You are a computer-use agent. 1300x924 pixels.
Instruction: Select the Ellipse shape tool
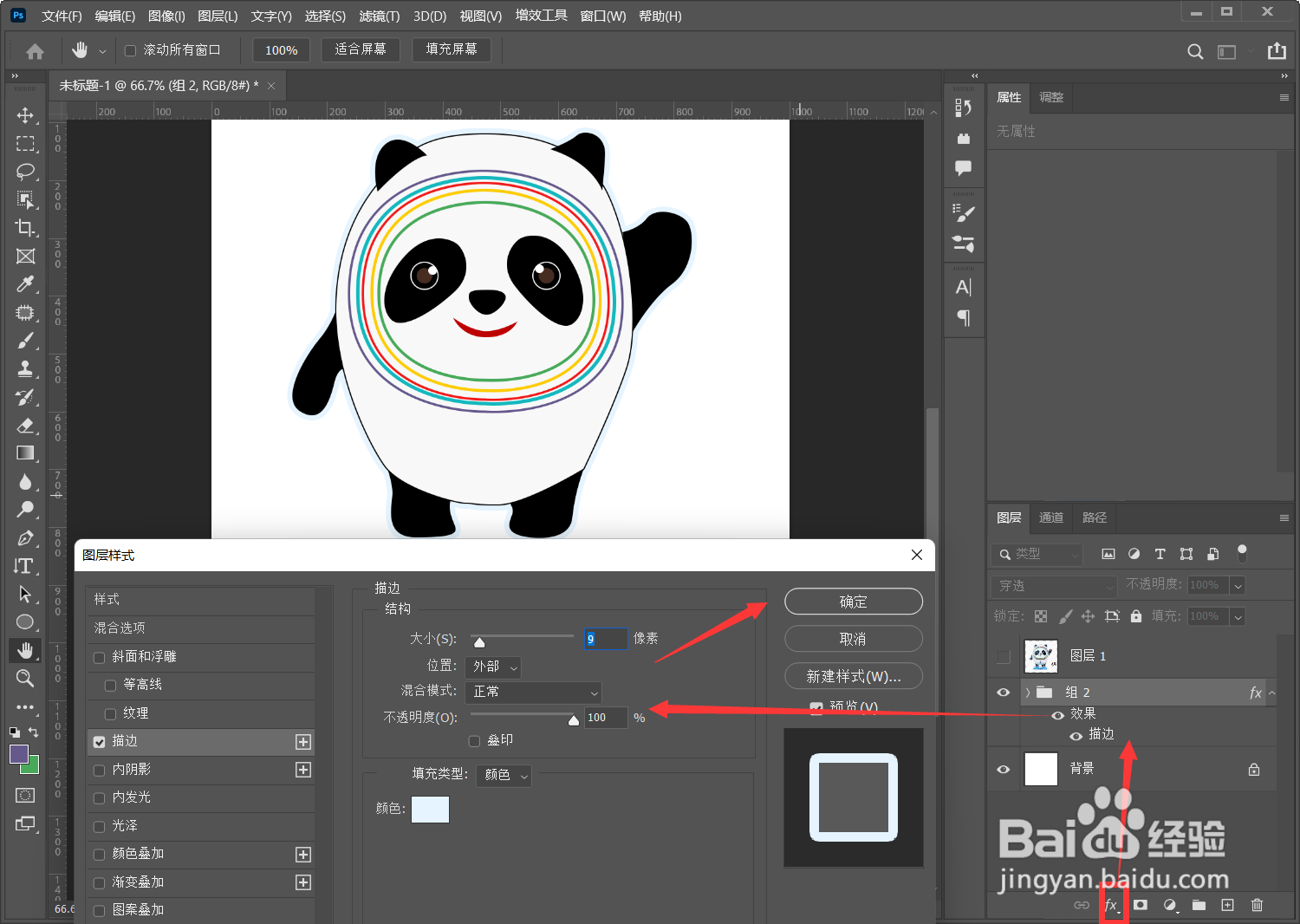[25, 622]
